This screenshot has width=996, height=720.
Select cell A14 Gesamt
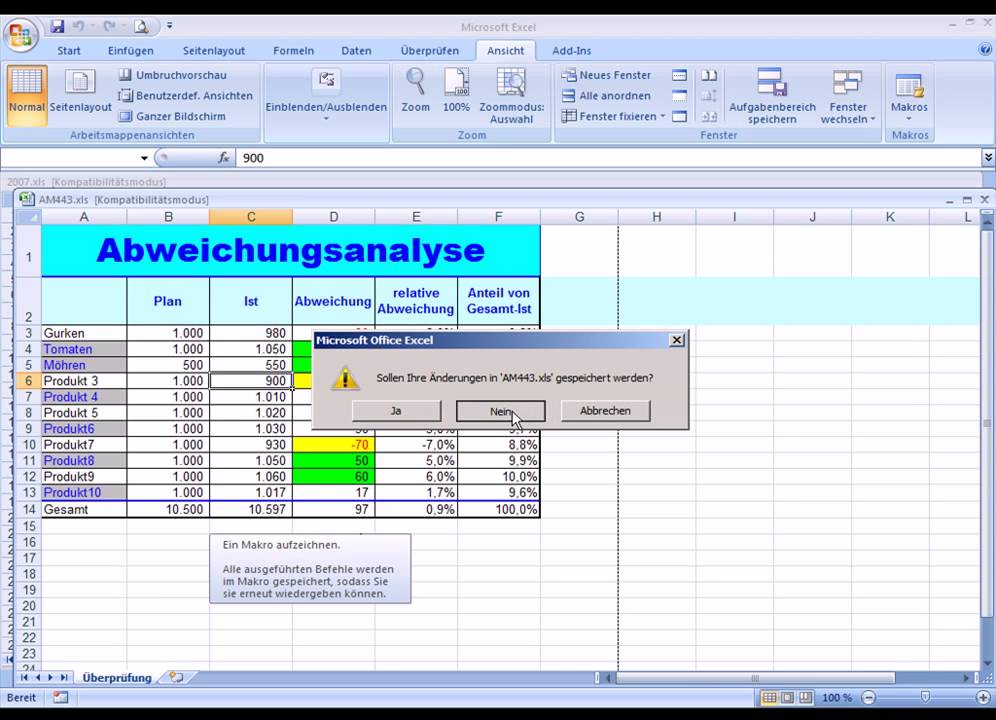click(x=84, y=509)
